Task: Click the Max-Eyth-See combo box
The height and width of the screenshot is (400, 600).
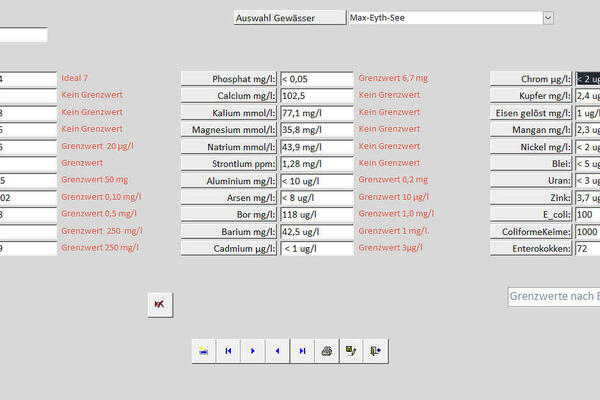Action: coord(443,18)
